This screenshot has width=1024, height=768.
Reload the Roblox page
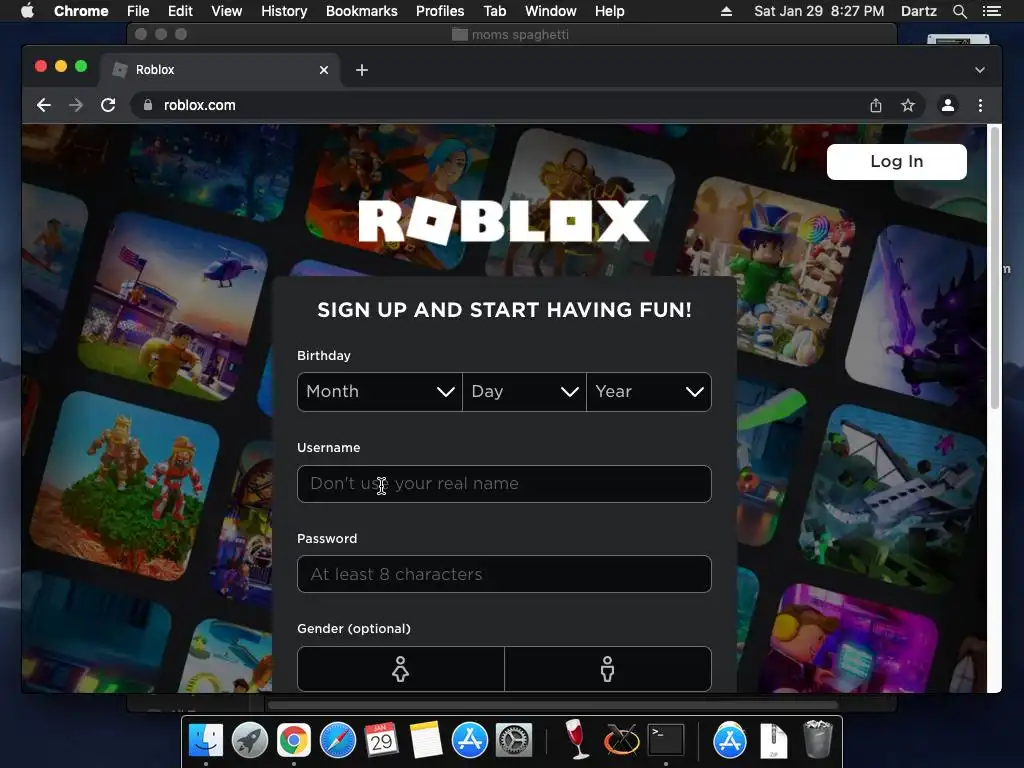pyautogui.click(x=108, y=105)
